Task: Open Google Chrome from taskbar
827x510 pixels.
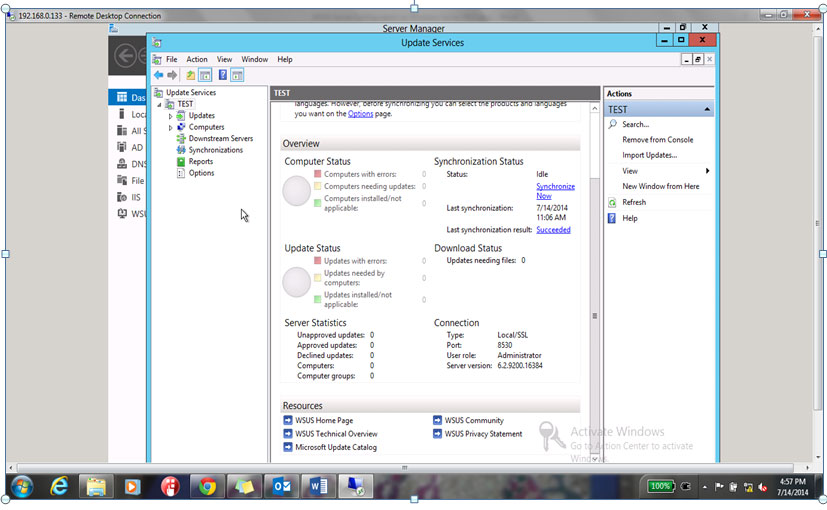Action: pyautogui.click(x=207, y=486)
